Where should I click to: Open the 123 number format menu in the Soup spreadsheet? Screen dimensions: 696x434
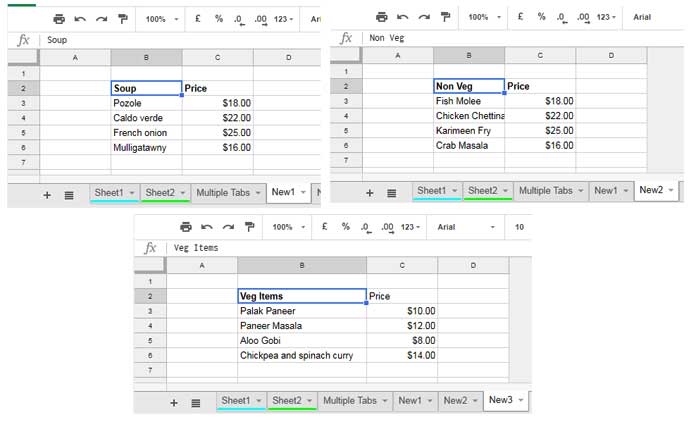[x=284, y=19]
